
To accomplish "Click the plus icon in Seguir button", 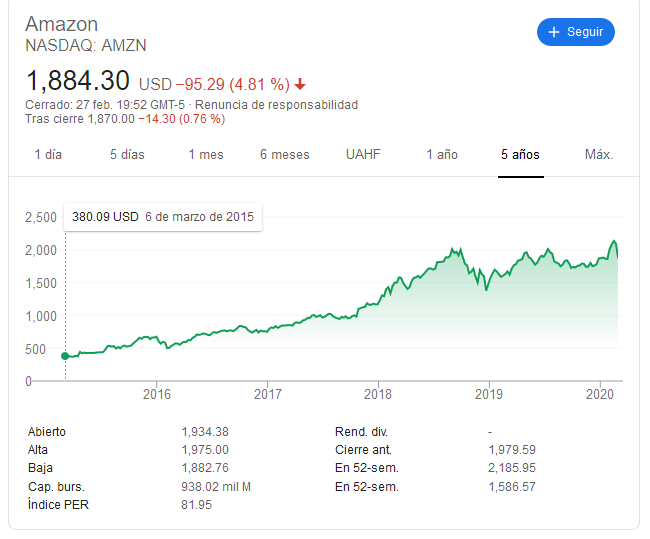I will click(553, 32).
